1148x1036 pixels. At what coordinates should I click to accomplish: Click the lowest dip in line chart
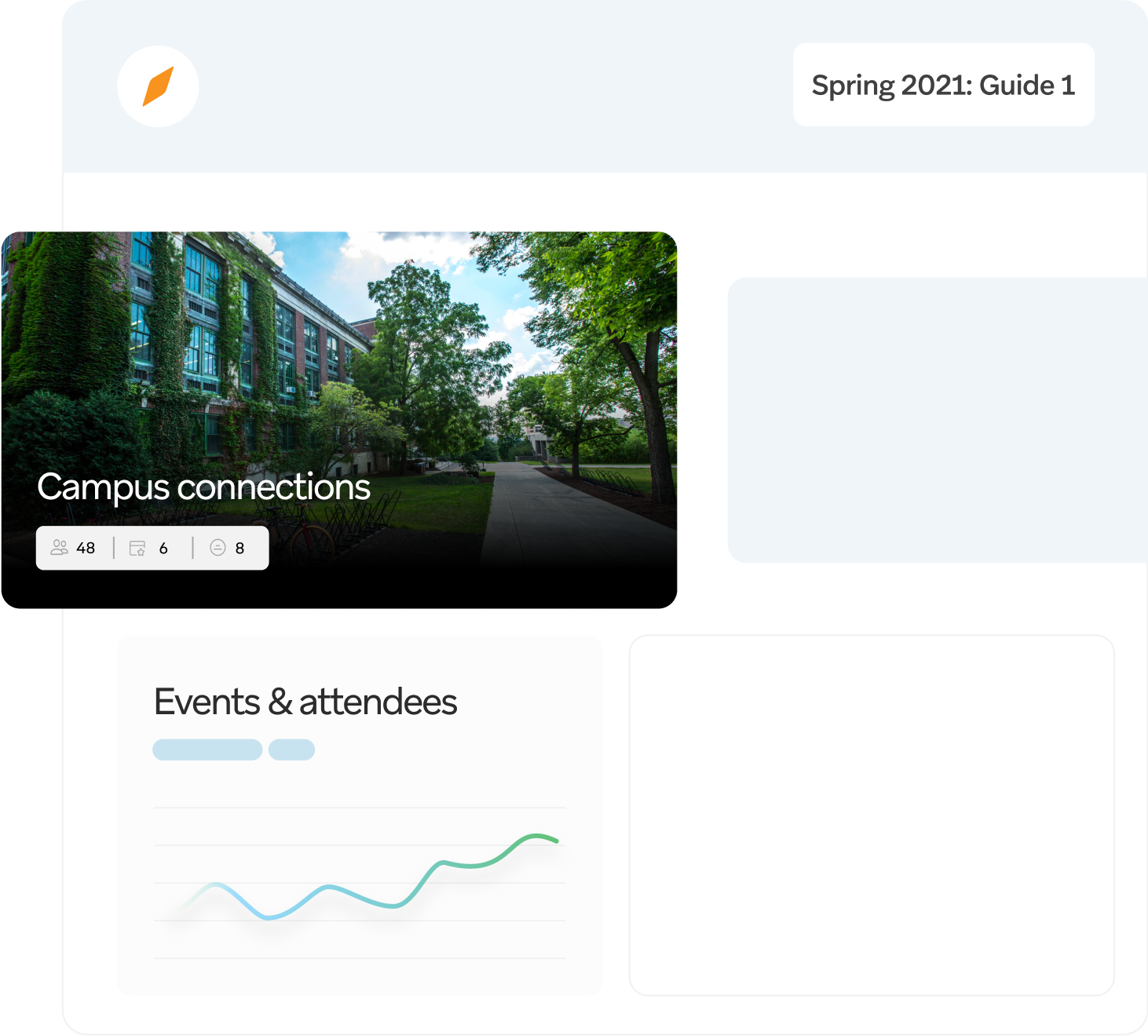coord(269,917)
